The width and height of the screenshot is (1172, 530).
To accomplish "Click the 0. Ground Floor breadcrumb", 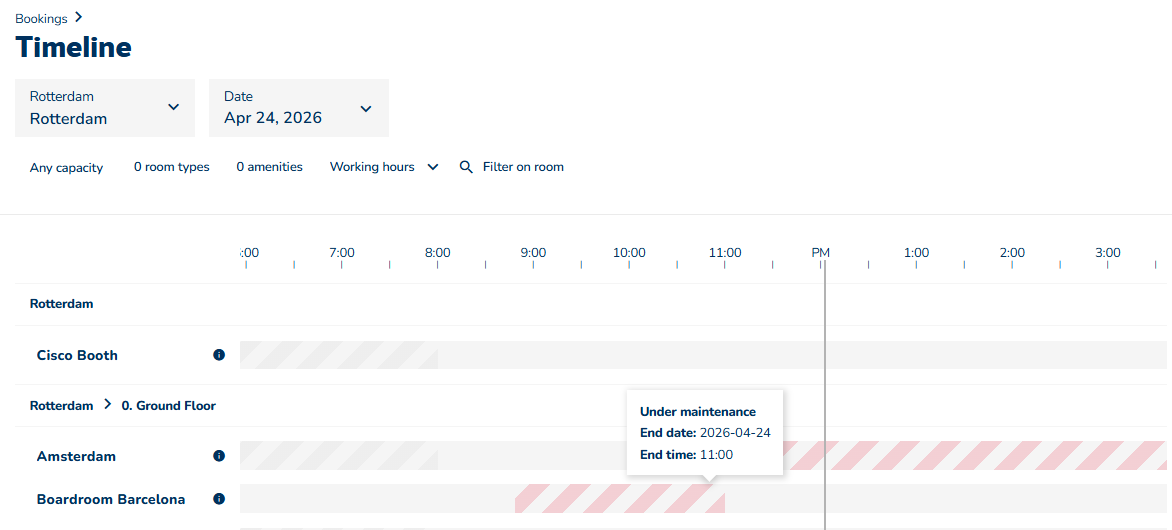I will 168,406.
